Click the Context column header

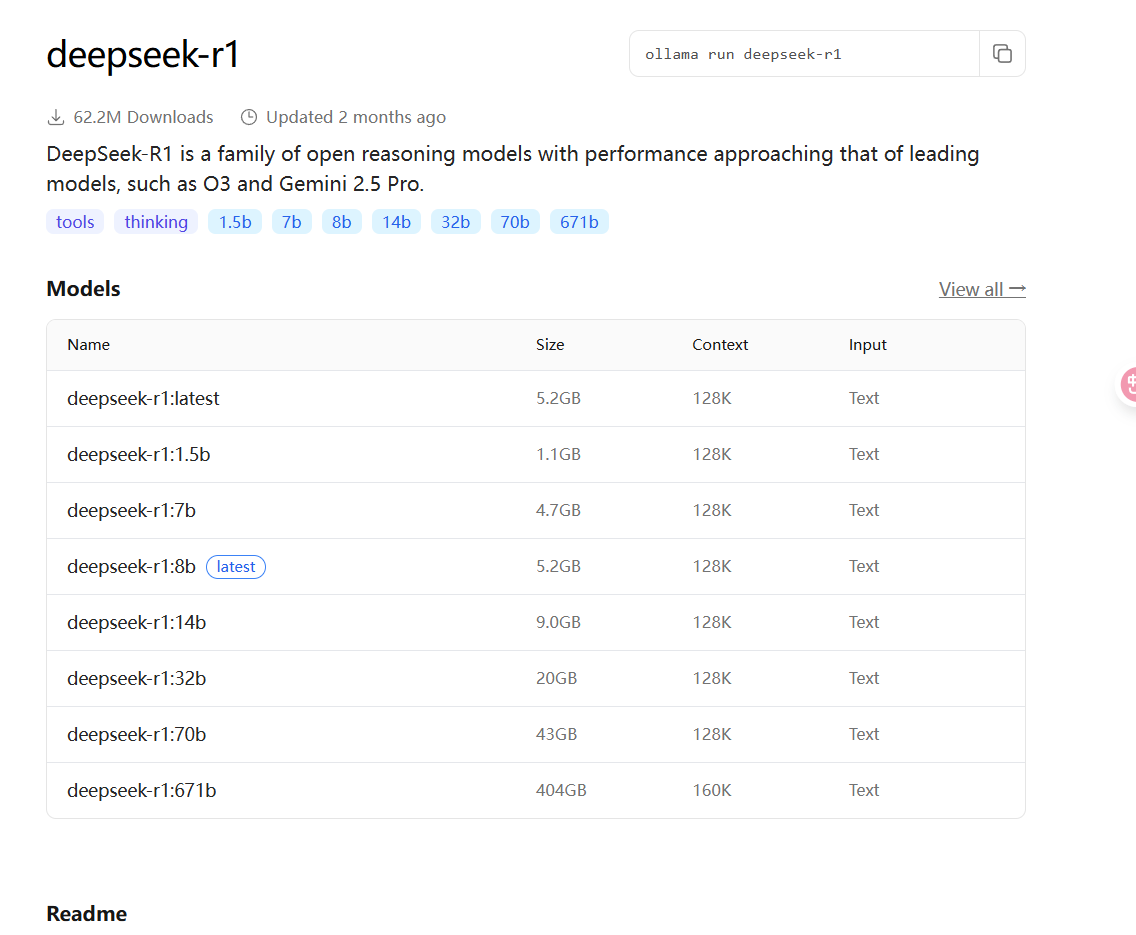pyautogui.click(x=719, y=345)
